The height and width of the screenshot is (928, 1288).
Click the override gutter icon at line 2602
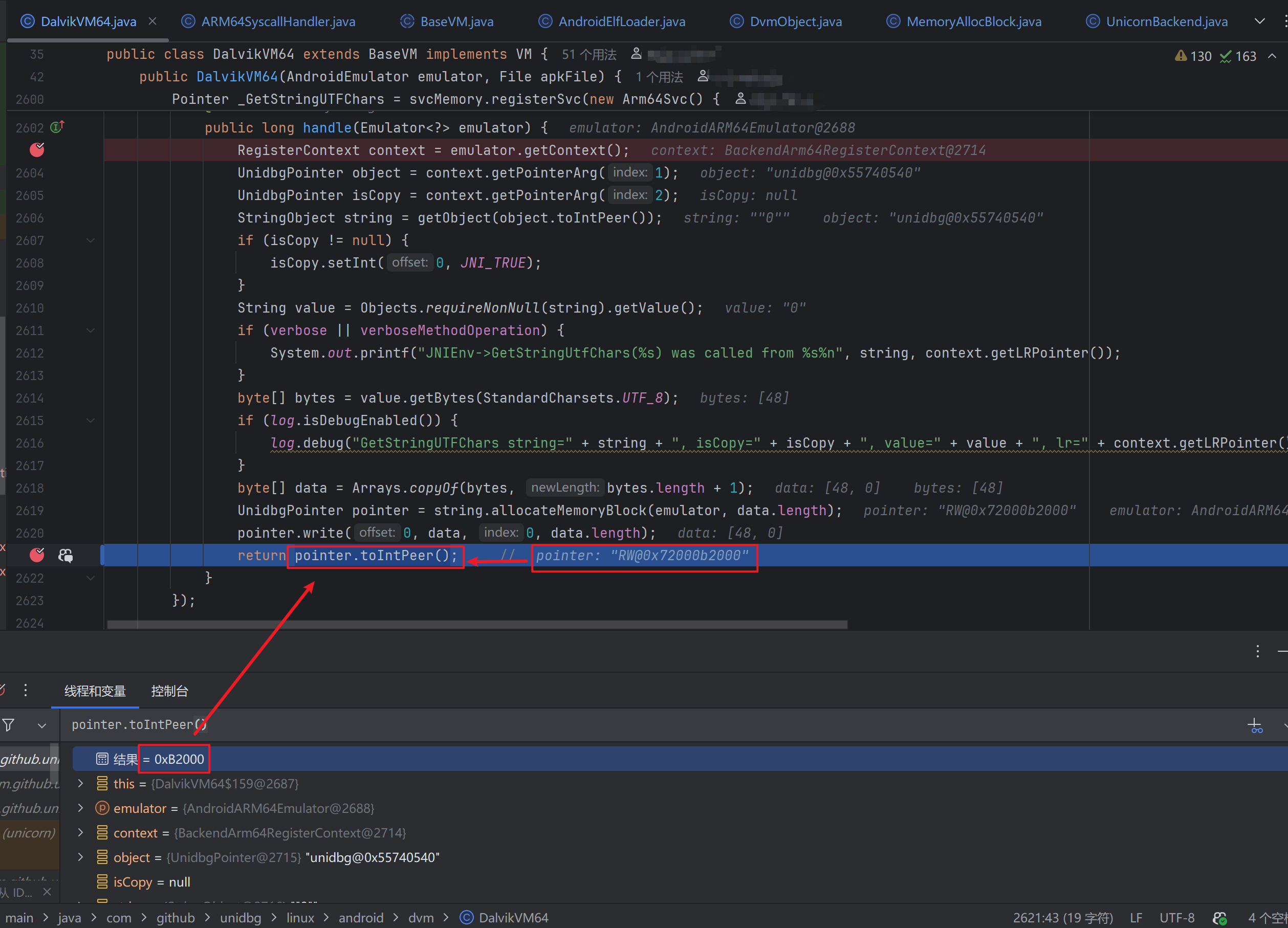click(x=57, y=127)
